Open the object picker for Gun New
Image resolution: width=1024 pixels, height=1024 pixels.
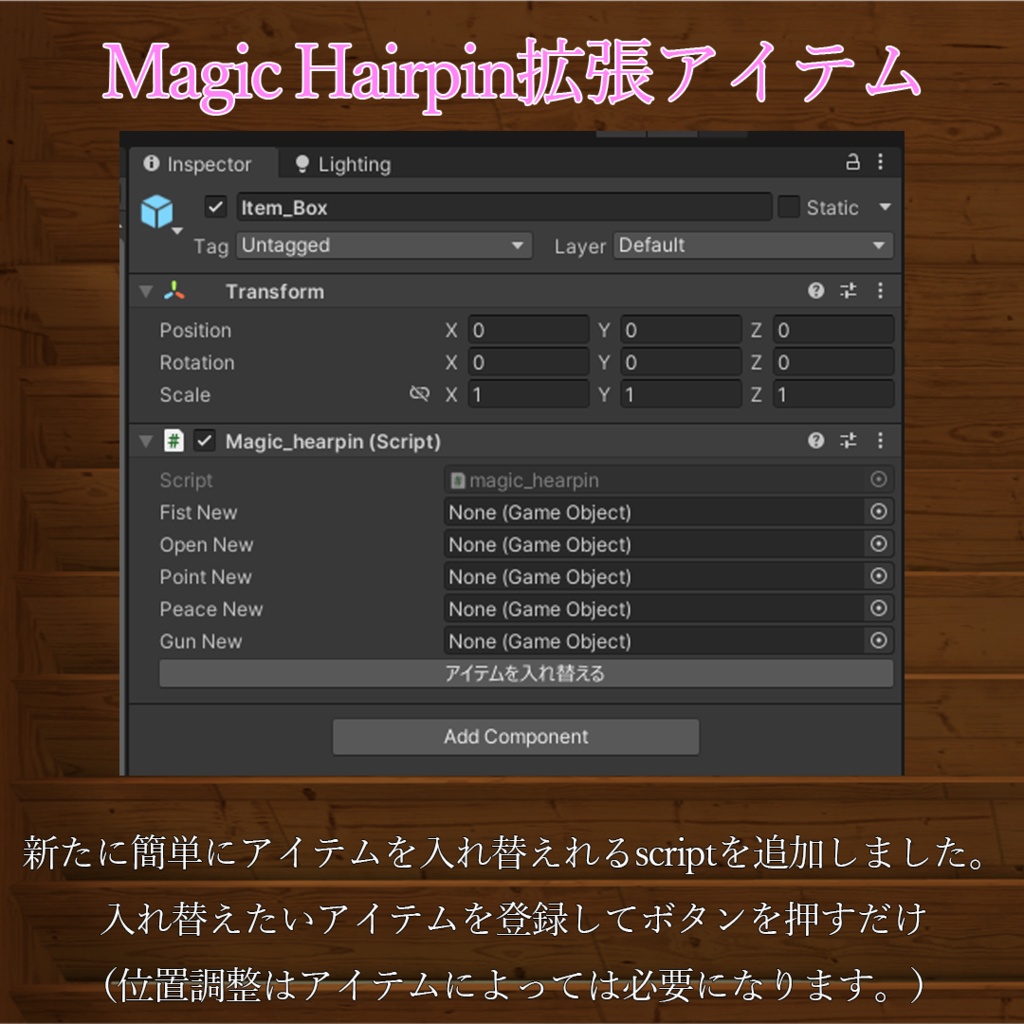(879, 641)
